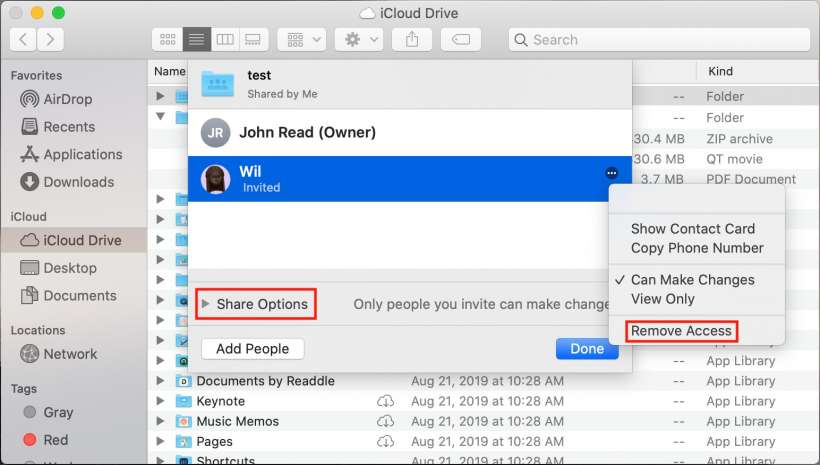Screen dimensions: 820x465
Task: Go back with the back arrow
Action: [23, 40]
